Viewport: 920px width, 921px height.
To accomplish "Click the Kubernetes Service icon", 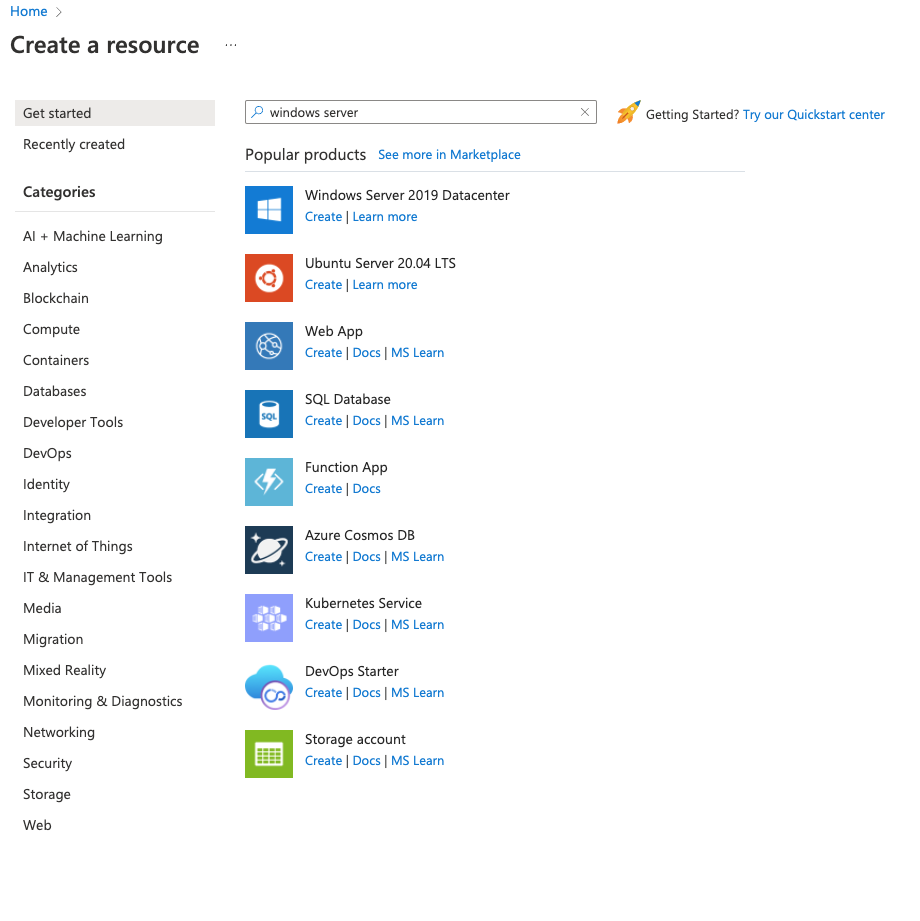I will 269,618.
